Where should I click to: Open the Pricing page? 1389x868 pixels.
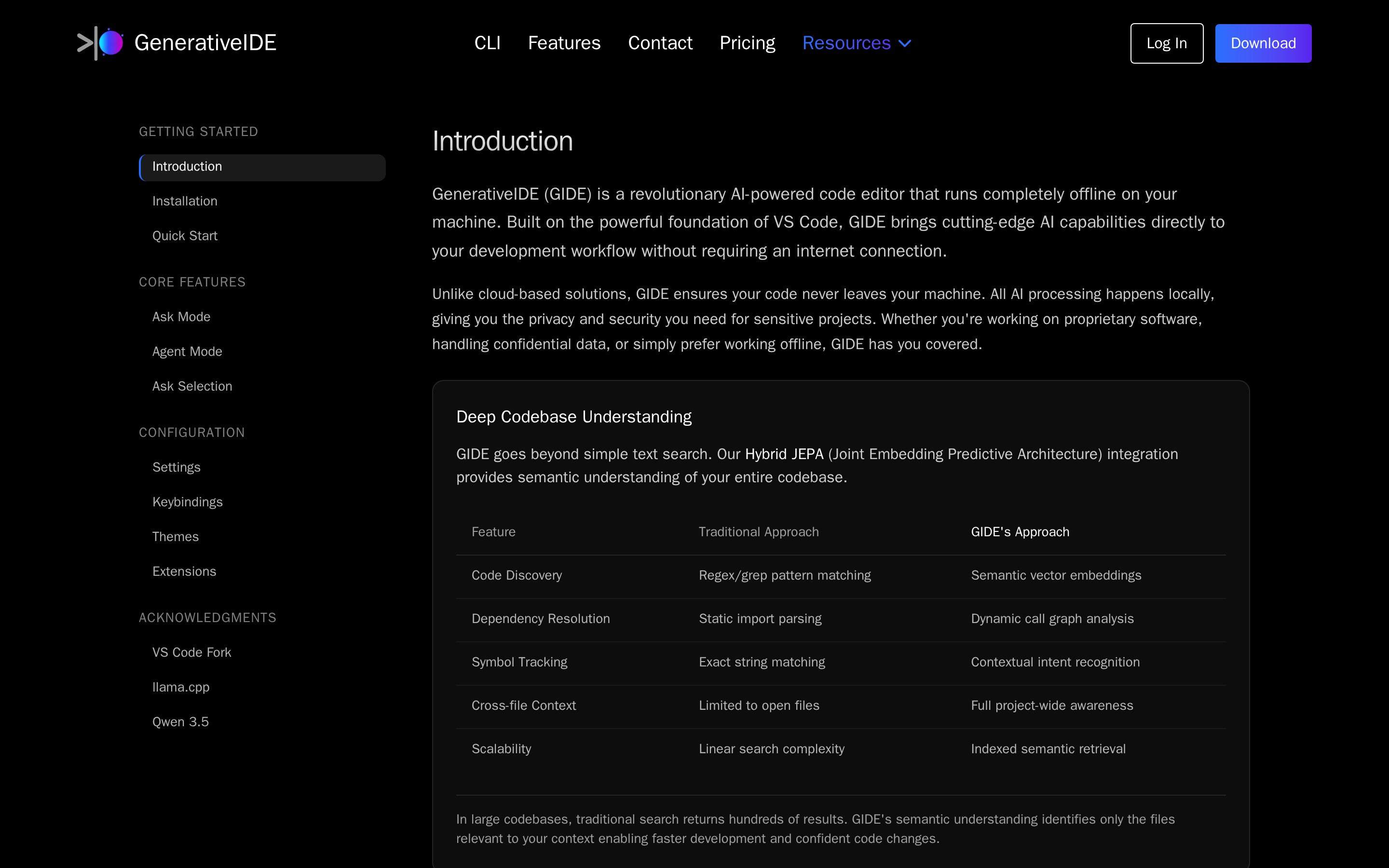[x=747, y=43]
